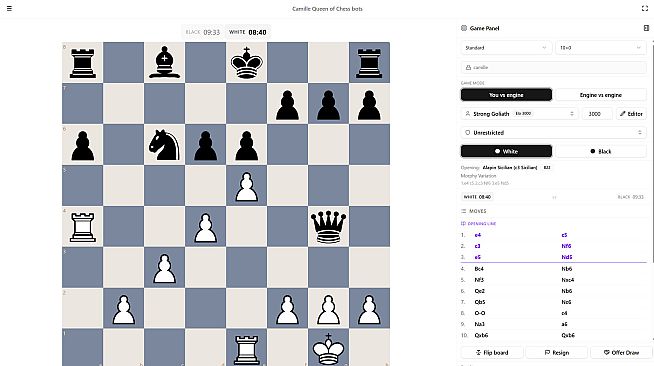
Task: Select the black king on e8
Action: coord(247,63)
